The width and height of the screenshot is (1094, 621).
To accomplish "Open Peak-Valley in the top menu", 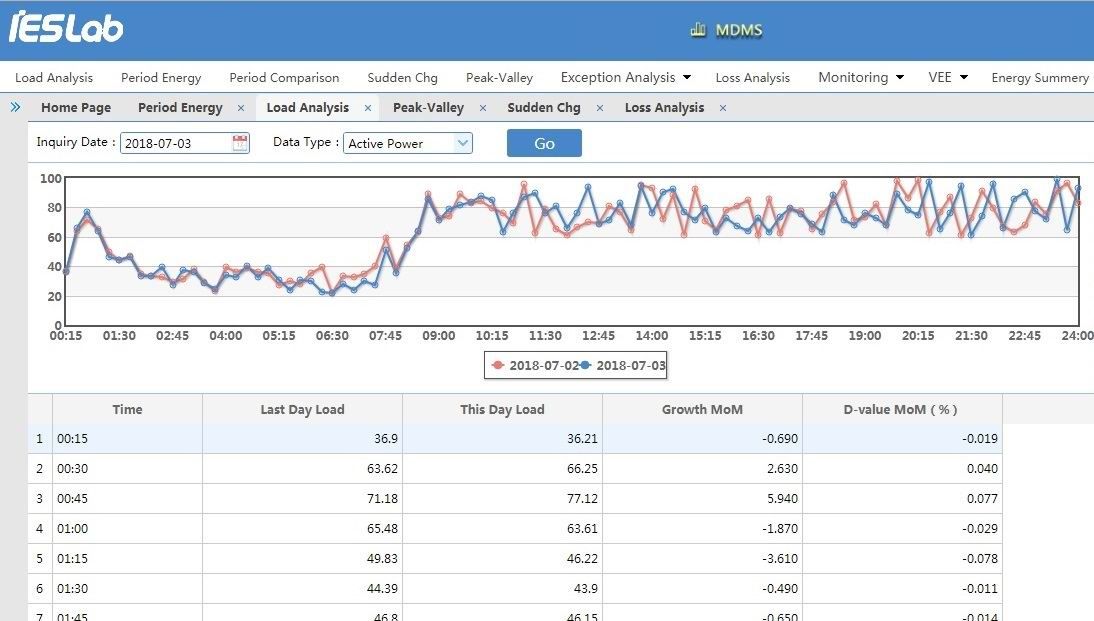I will tap(500, 77).
